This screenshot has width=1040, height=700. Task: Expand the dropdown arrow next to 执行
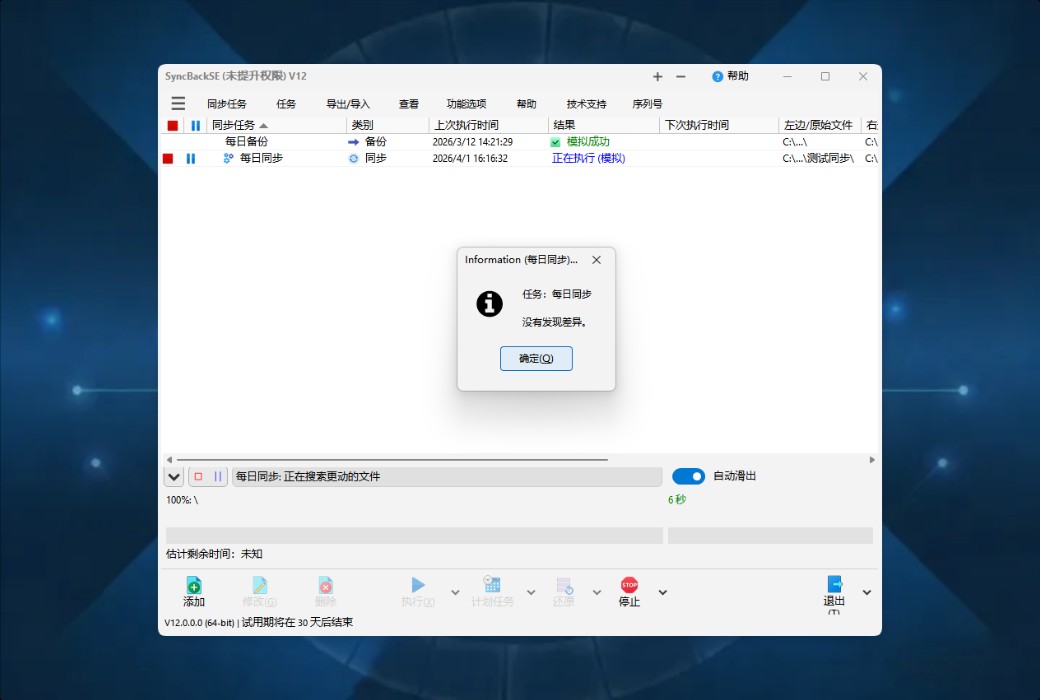pos(453,592)
